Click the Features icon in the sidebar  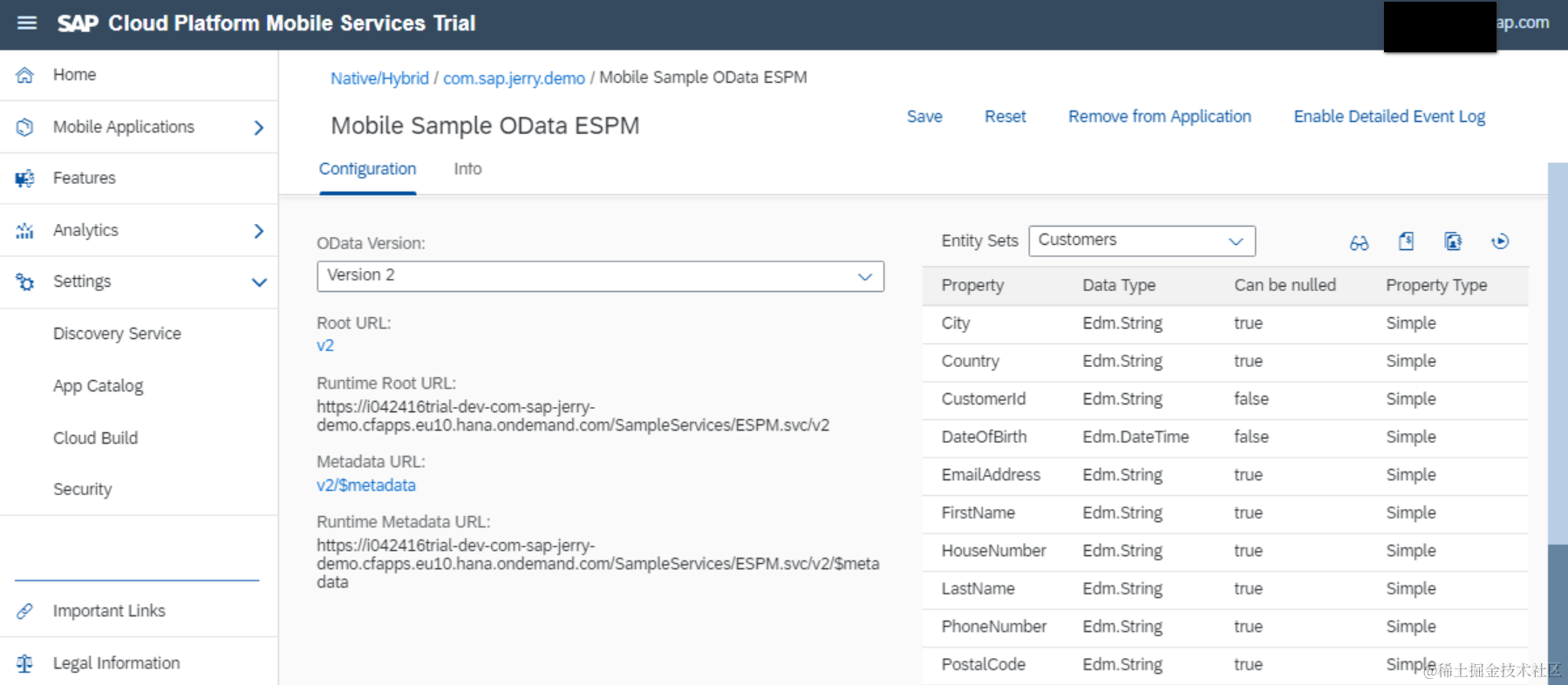point(25,179)
